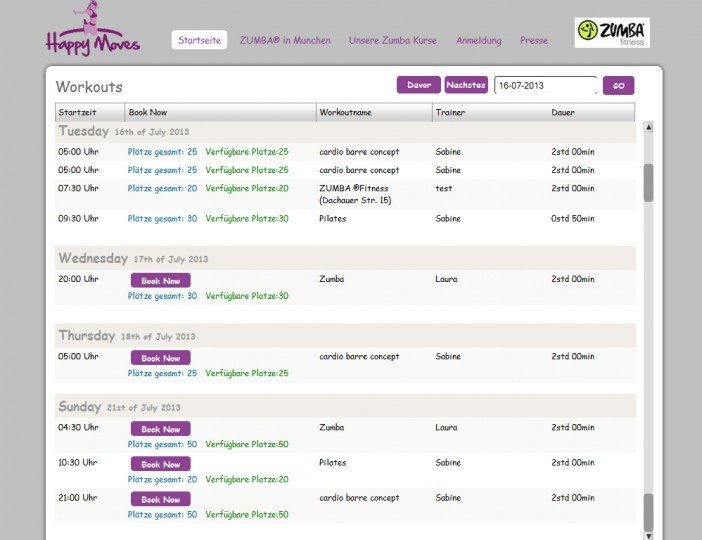Viewport: 702px width, 540px height.
Task: Select the Presse menu item
Action: [x=533, y=40]
